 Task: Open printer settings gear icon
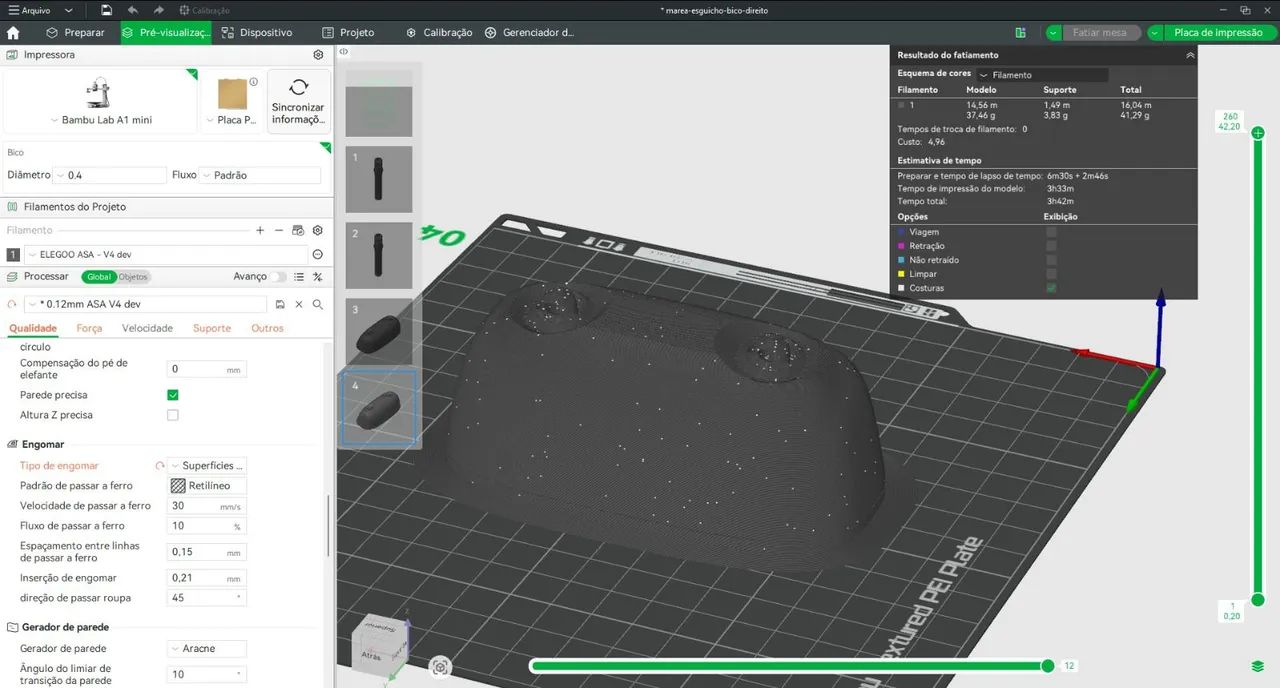tap(318, 55)
